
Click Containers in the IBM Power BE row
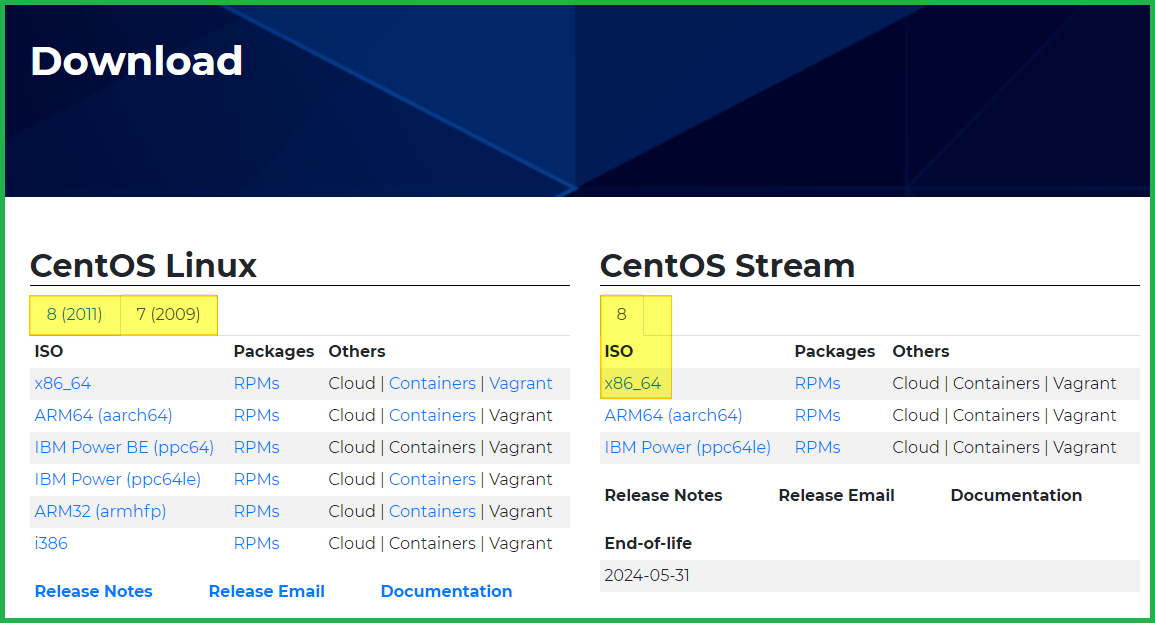[432, 447]
